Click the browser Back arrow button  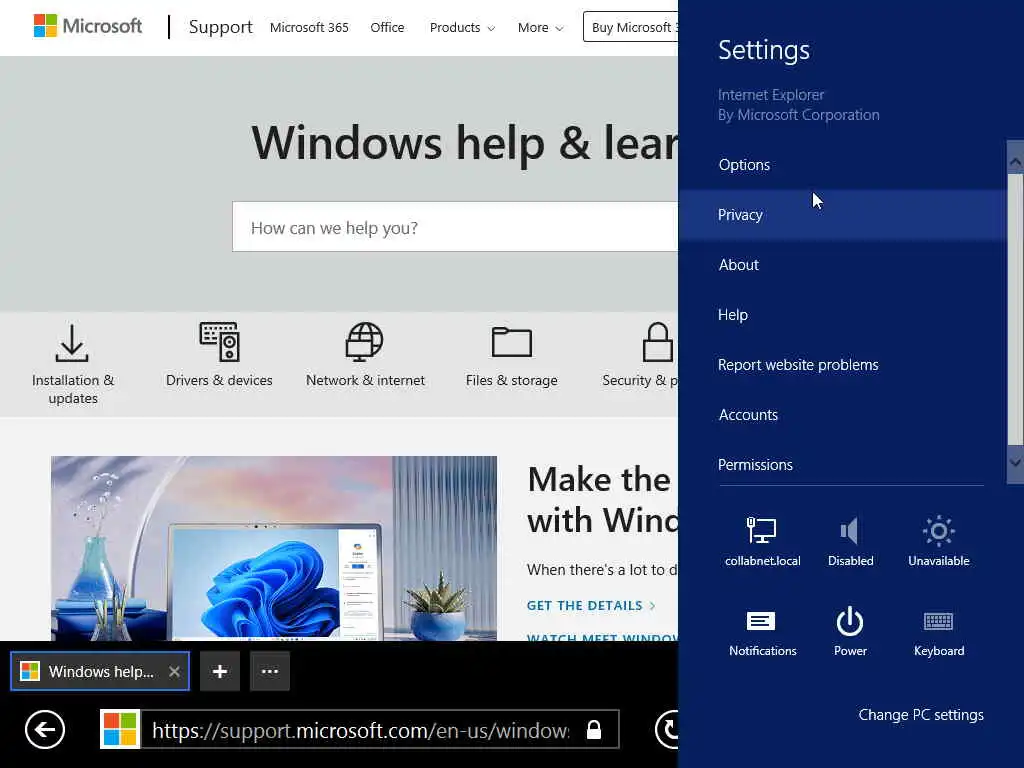[x=45, y=729]
